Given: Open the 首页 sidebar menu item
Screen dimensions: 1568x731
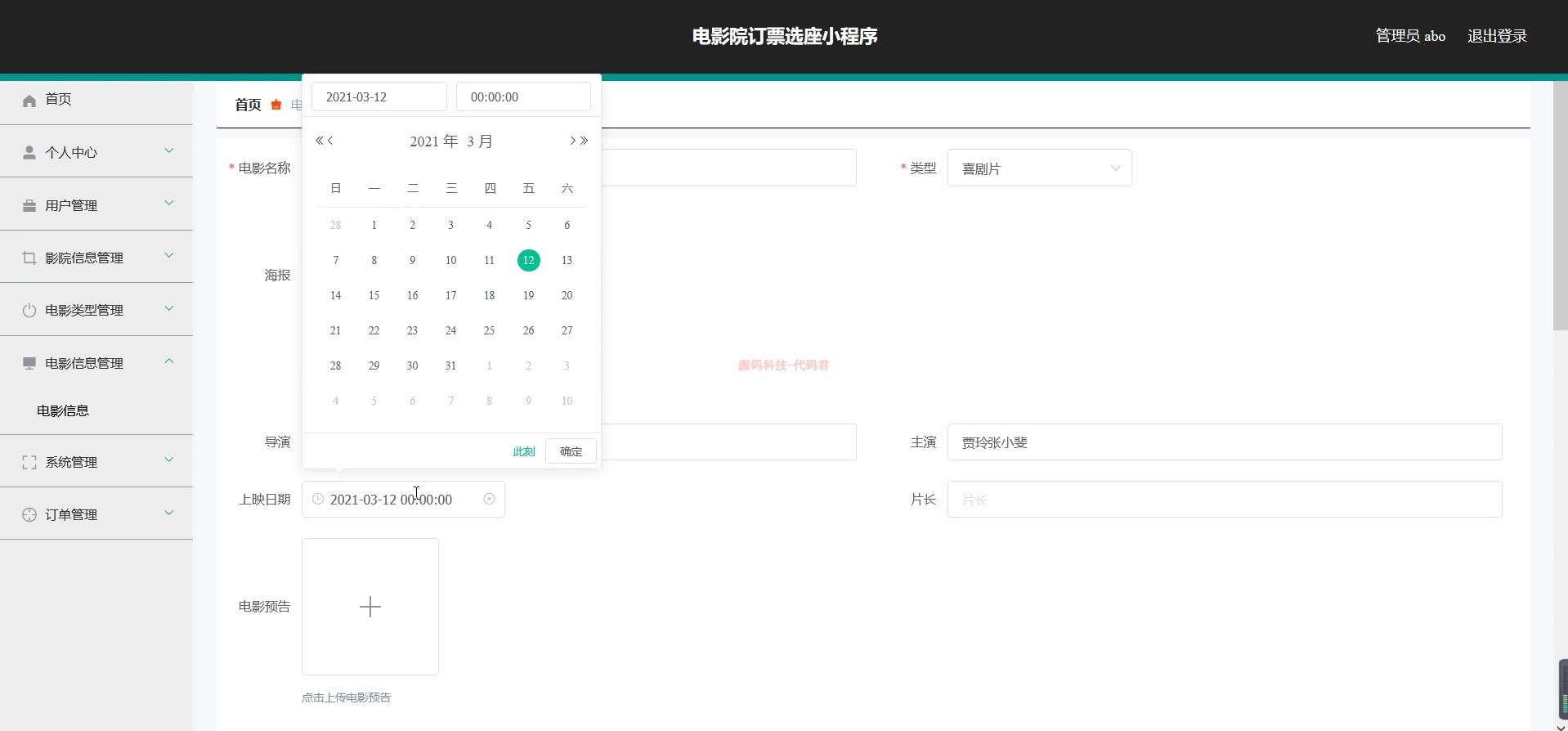Looking at the screenshot, I should [96, 100].
